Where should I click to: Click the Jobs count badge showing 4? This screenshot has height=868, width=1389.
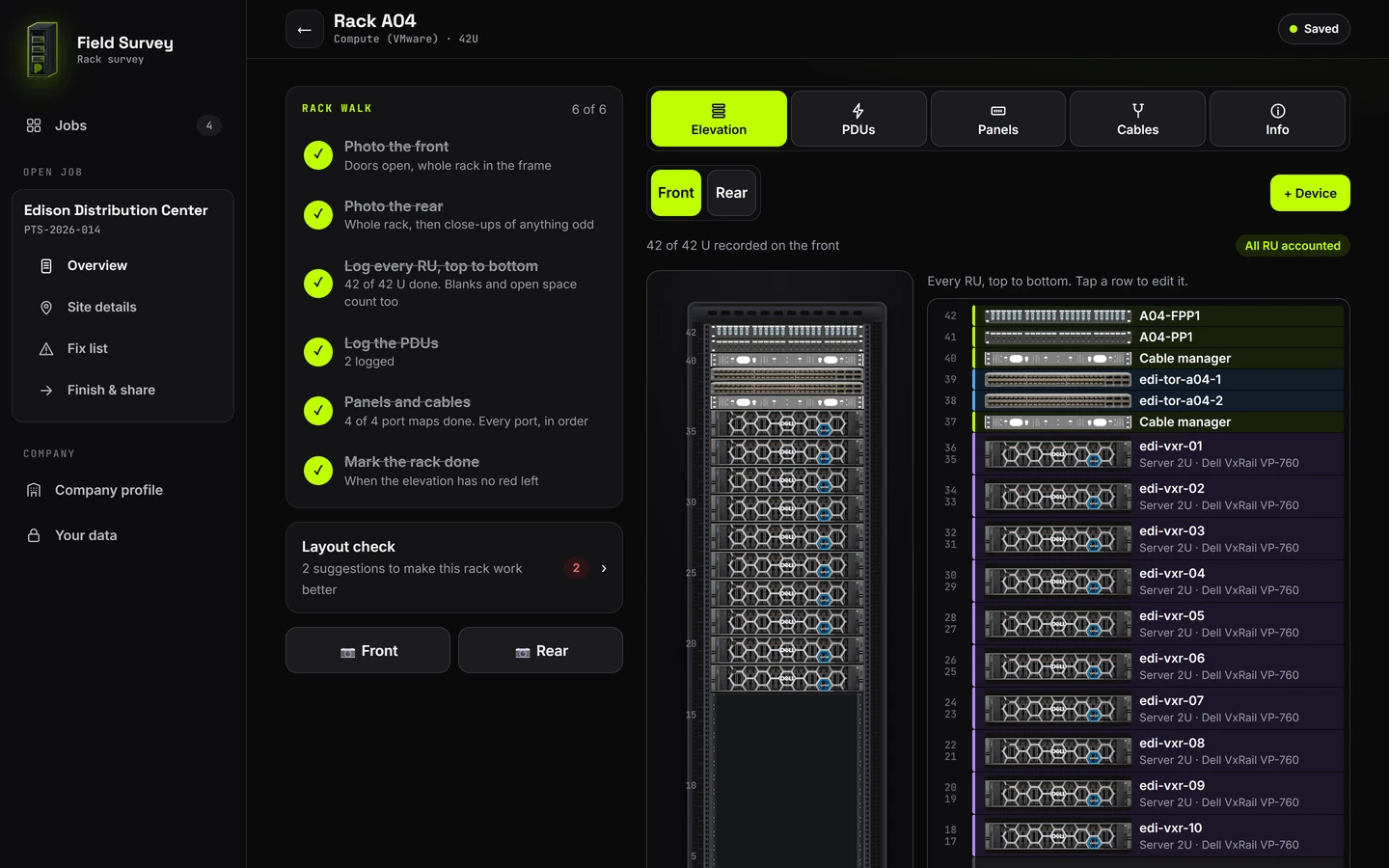click(x=209, y=125)
